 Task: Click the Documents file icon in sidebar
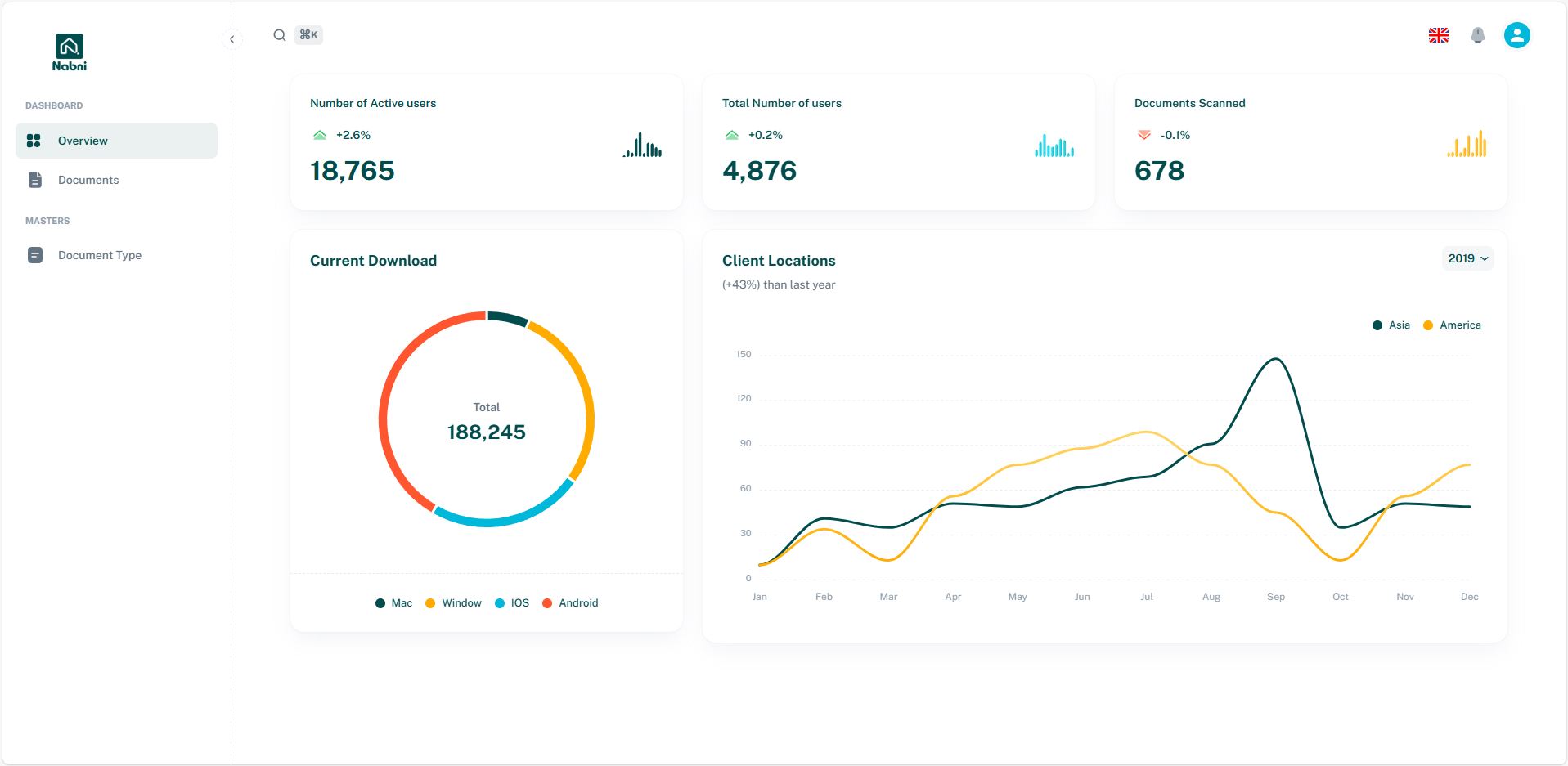[x=35, y=180]
